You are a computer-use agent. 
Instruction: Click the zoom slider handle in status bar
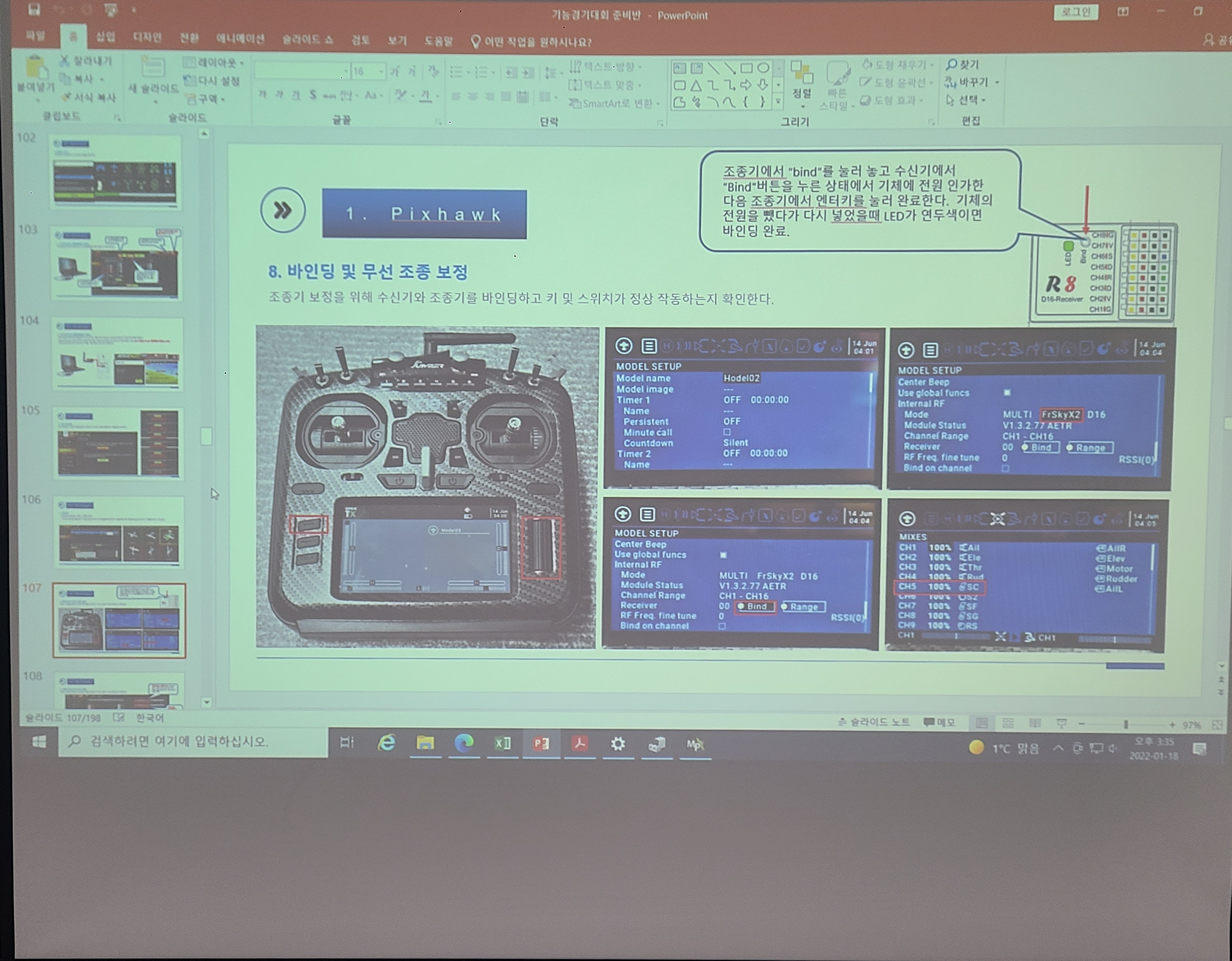(1125, 724)
